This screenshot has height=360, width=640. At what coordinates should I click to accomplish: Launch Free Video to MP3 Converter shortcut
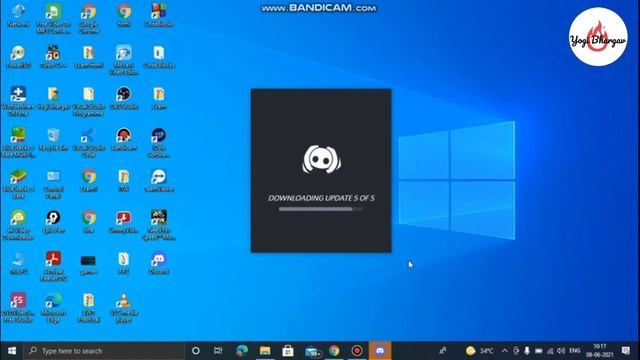[x=53, y=18]
